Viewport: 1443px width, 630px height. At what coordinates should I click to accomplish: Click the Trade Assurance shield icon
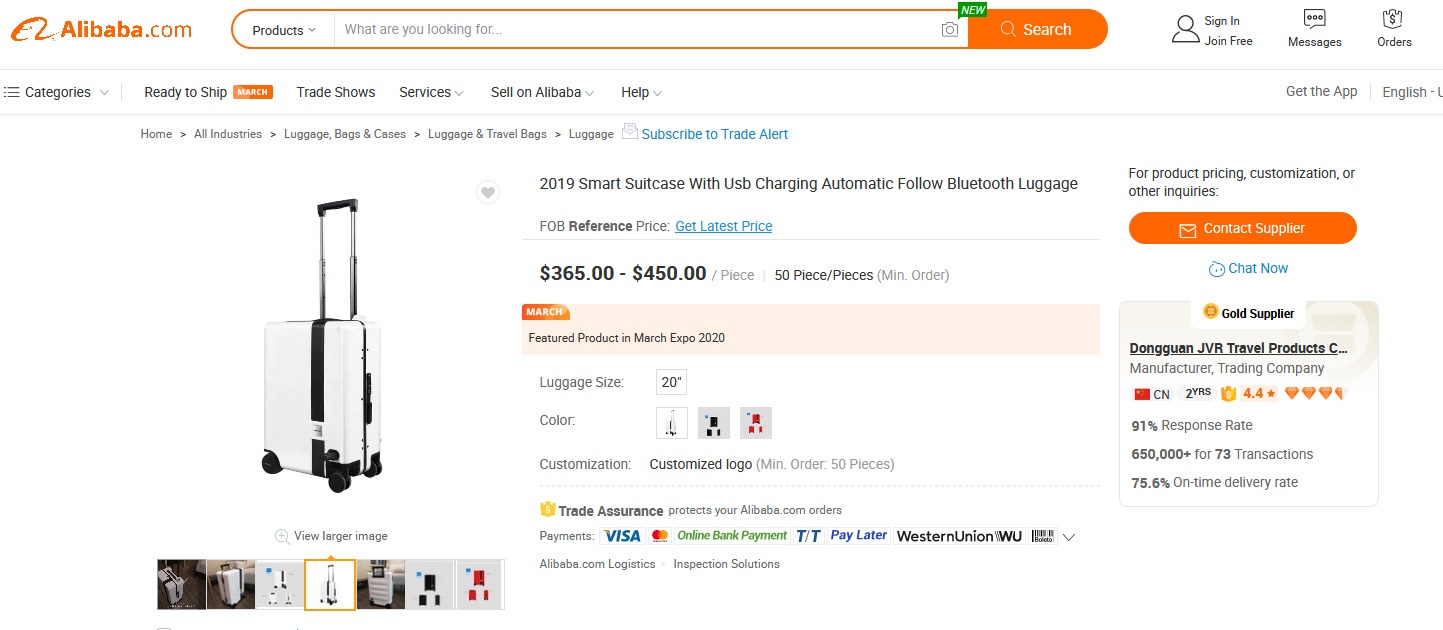point(546,510)
